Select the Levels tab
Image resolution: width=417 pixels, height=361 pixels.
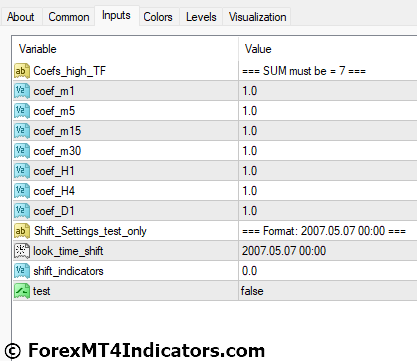[x=201, y=17]
